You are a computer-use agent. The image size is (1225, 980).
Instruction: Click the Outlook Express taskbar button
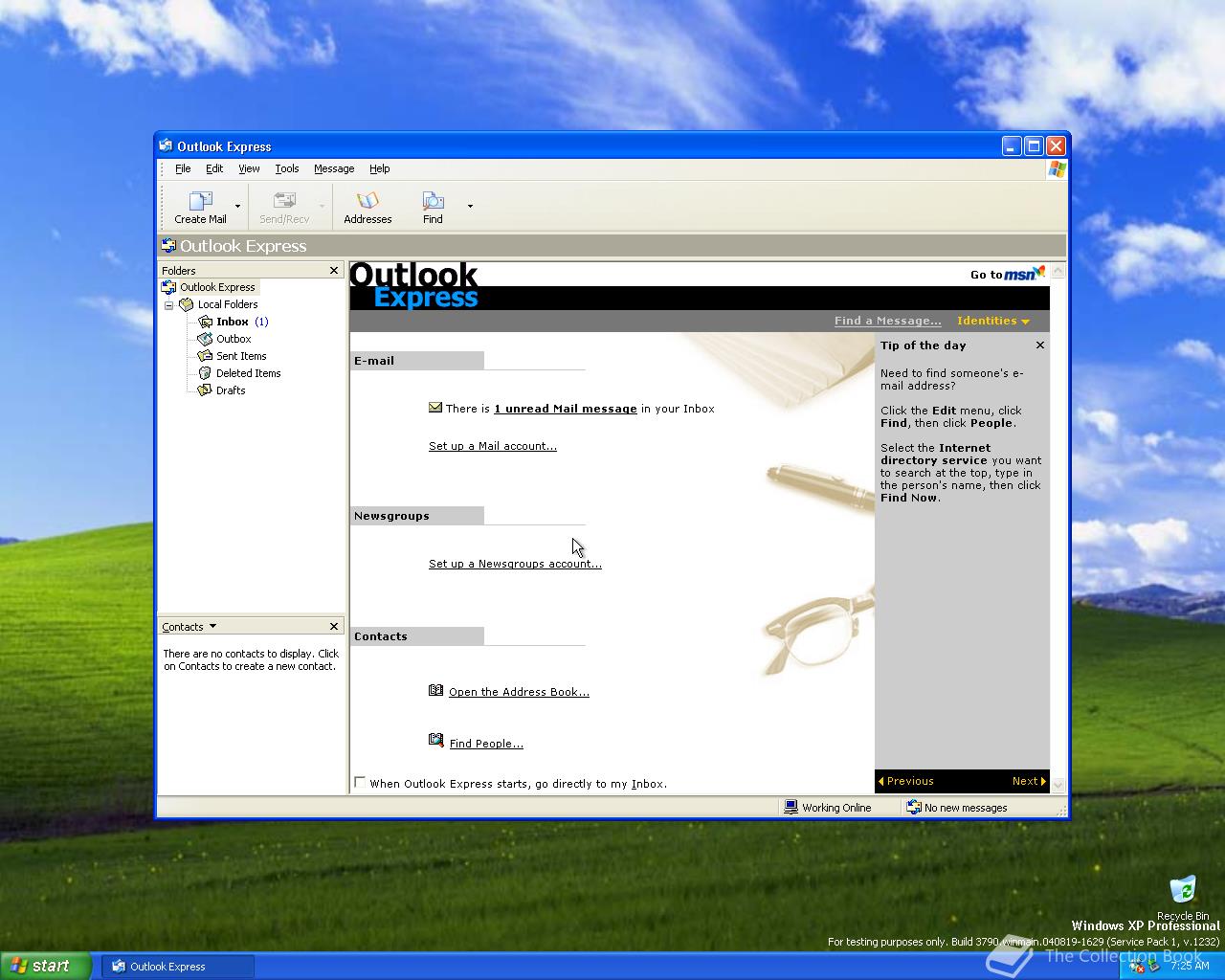(x=179, y=967)
